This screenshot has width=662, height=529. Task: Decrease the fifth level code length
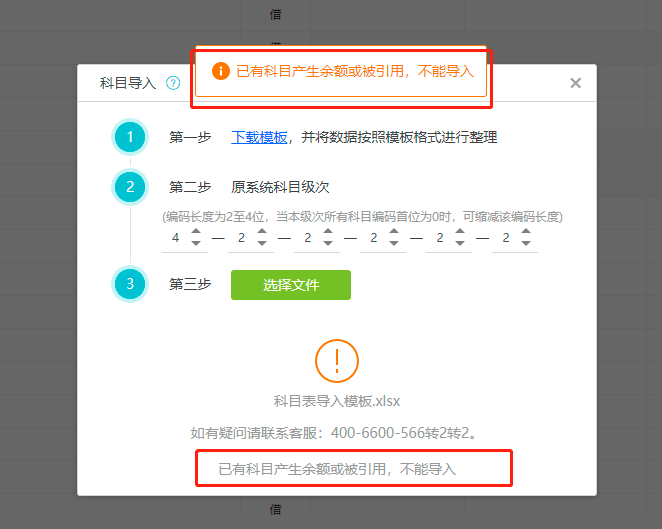click(460, 243)
